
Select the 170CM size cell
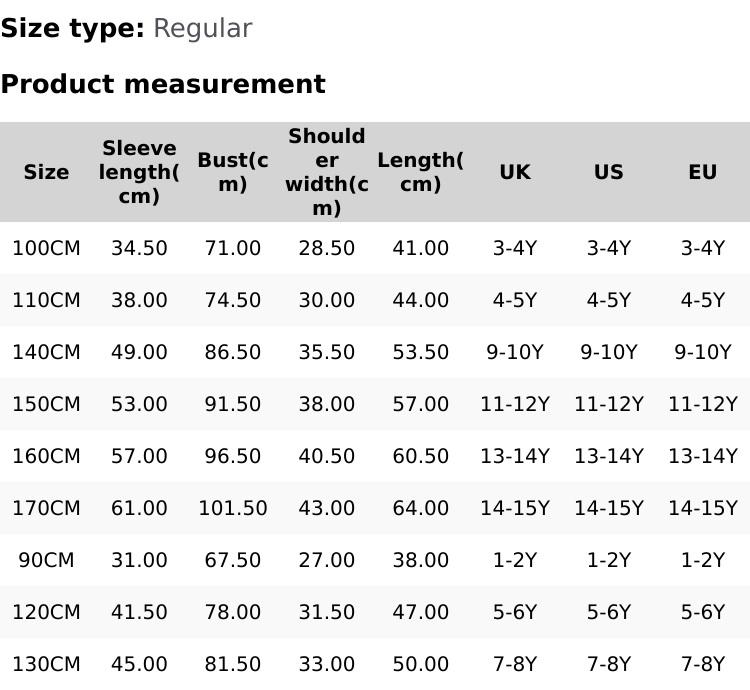coord(46,508)
